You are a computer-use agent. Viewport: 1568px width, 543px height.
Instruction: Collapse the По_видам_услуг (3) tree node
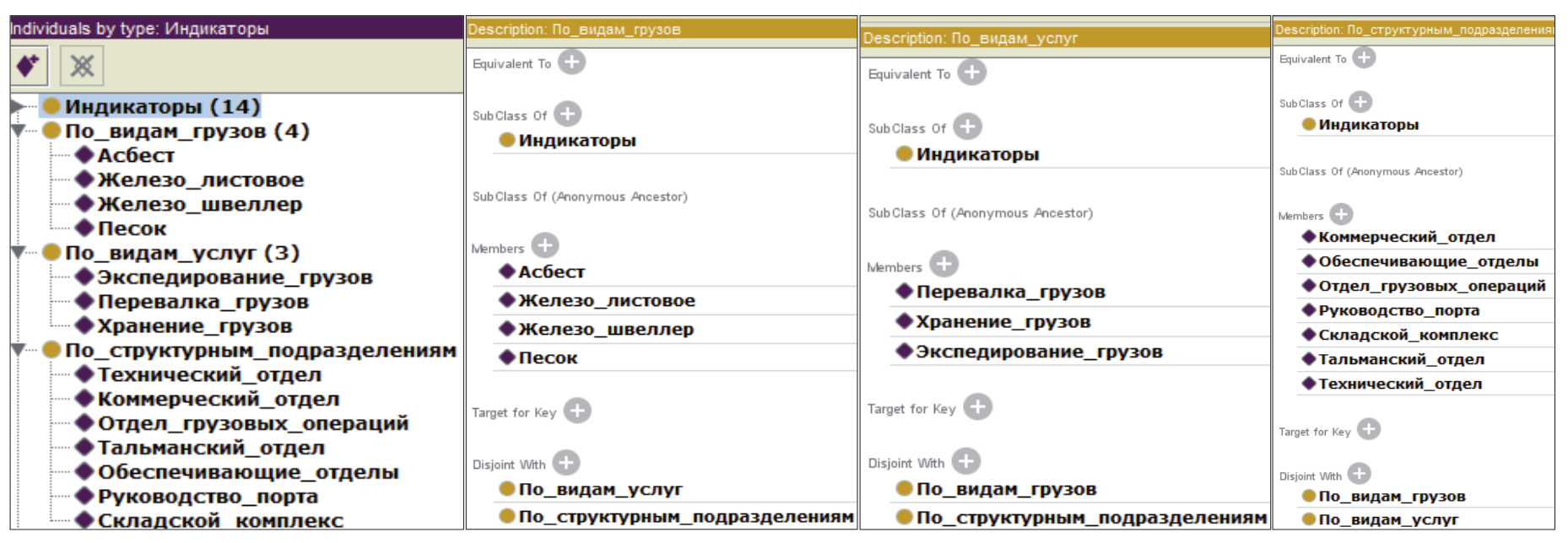18,253
